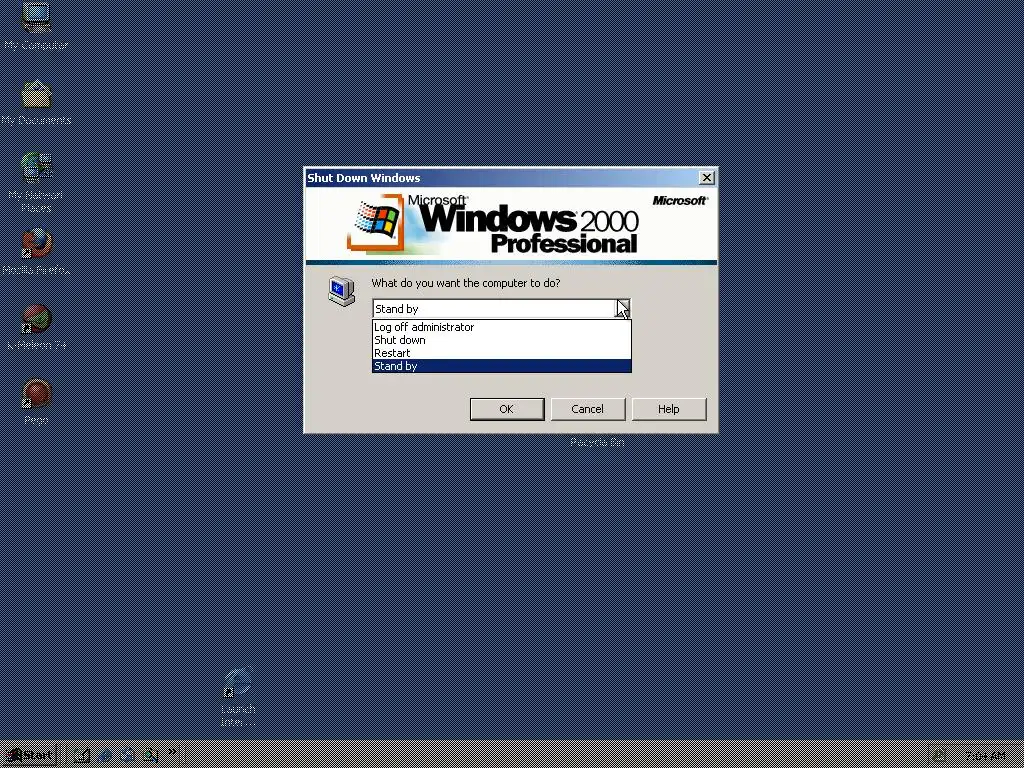Choose Log off administrator from list

[502, 327]
